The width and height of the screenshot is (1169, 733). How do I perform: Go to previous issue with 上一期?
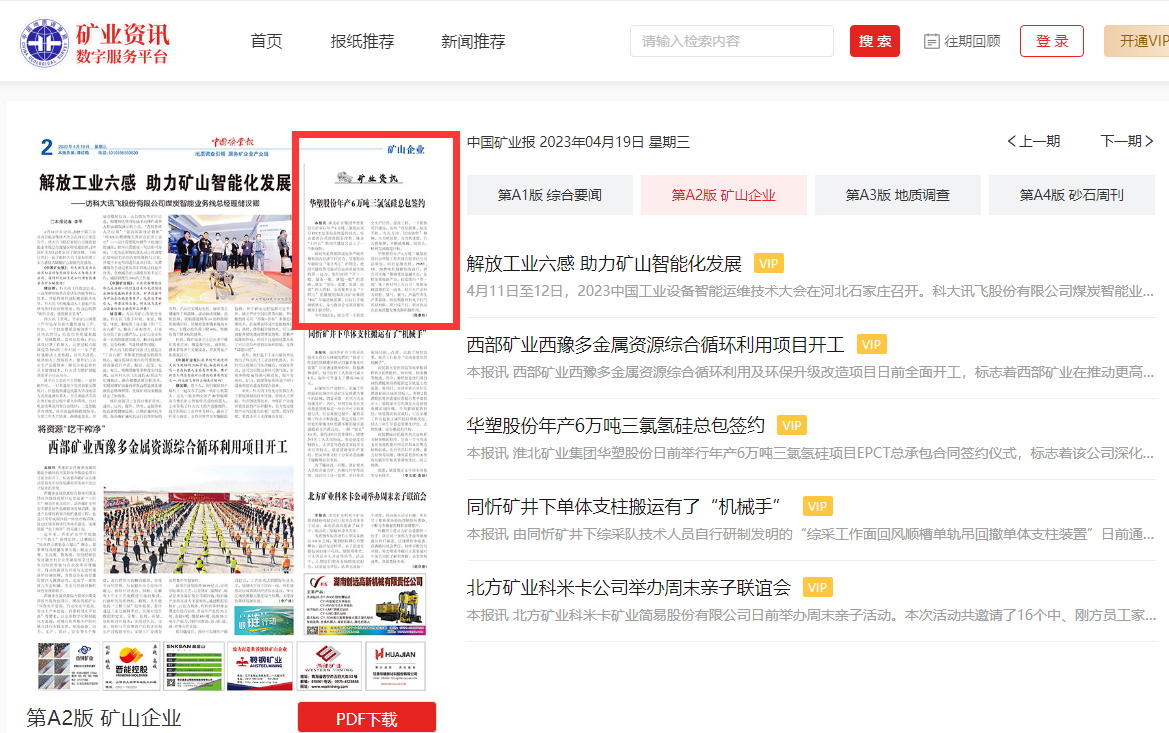pos(1034,142)
